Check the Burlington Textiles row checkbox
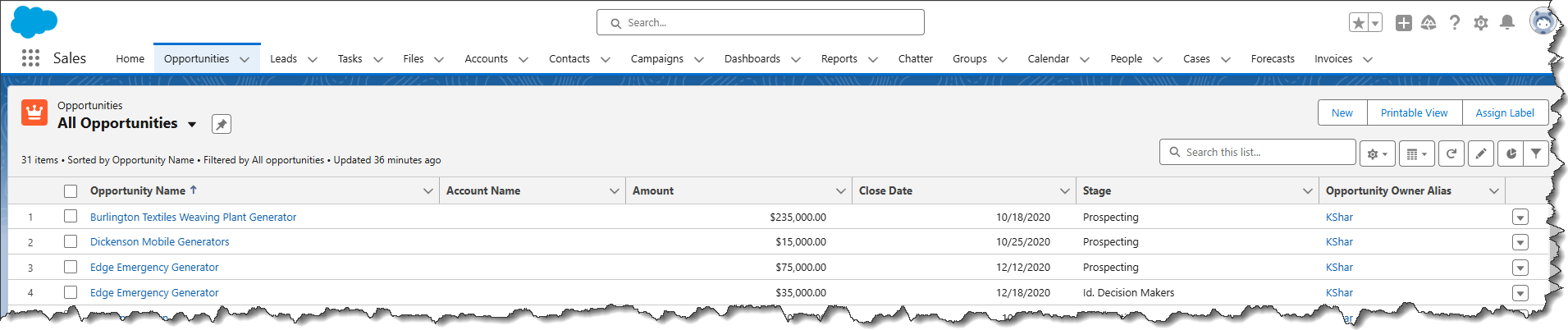The height and width of the screenshot is (330, 1568). (x=71, y=217)
